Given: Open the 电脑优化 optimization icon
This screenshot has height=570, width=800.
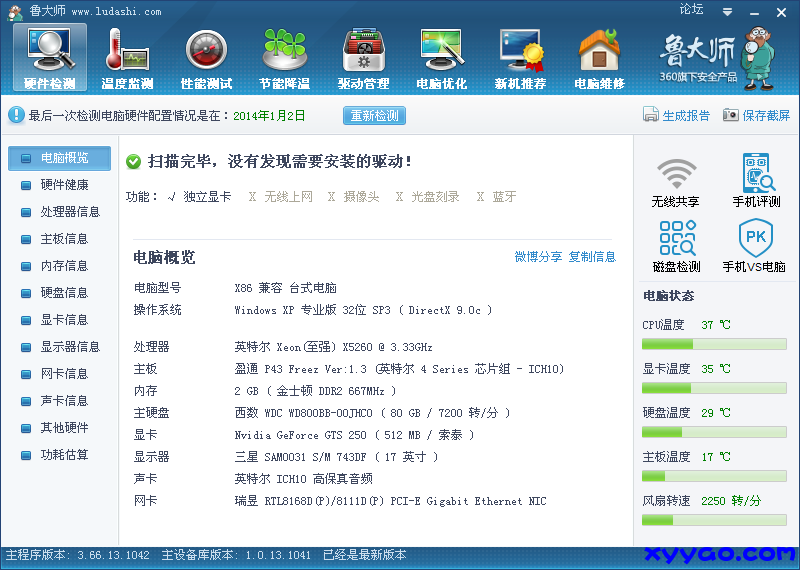Looking at the screenshot, I should click(x=441, y=57).
